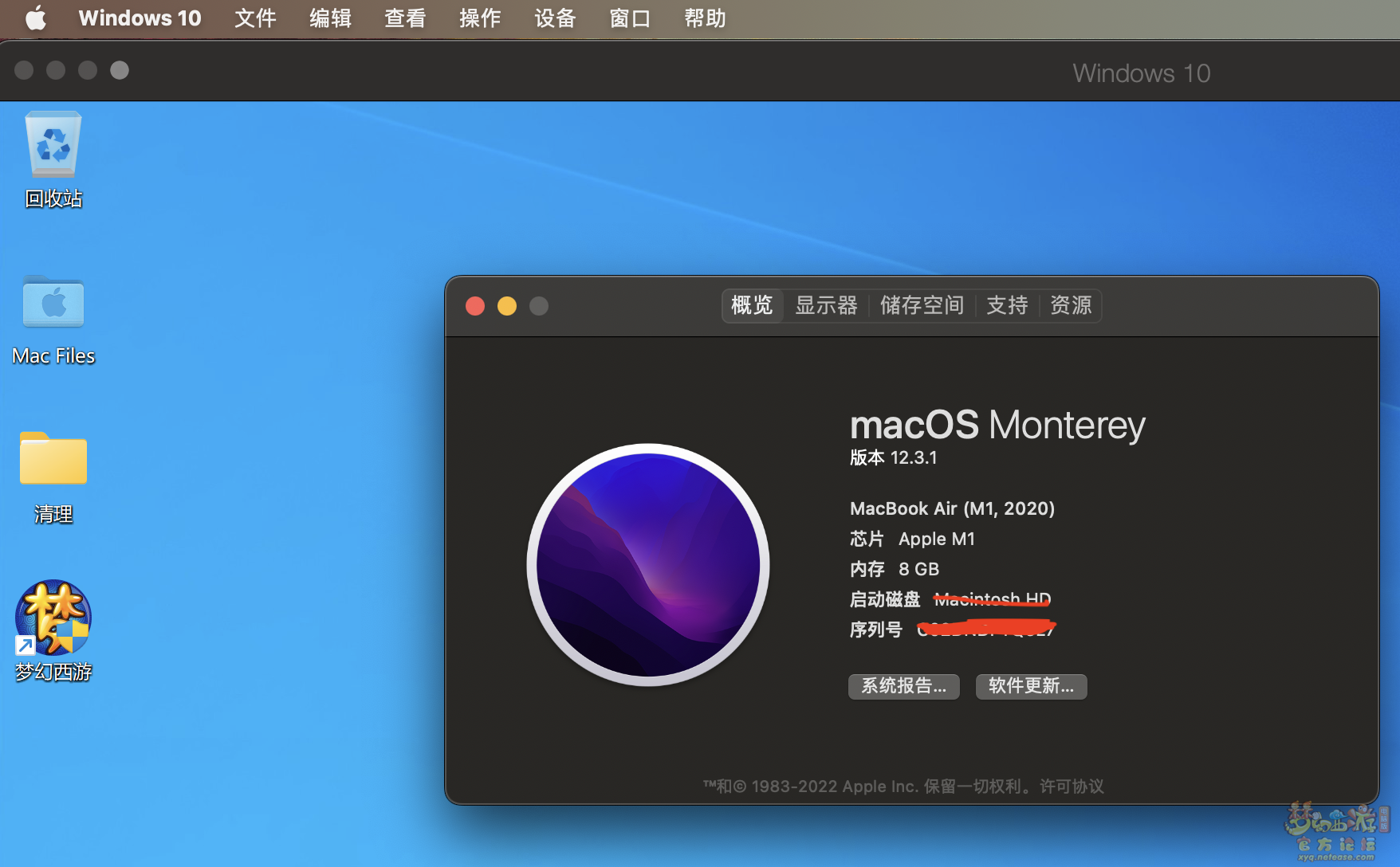1400x867 pixels.
Task: Open the 窗口 menu
Action: 630,18
